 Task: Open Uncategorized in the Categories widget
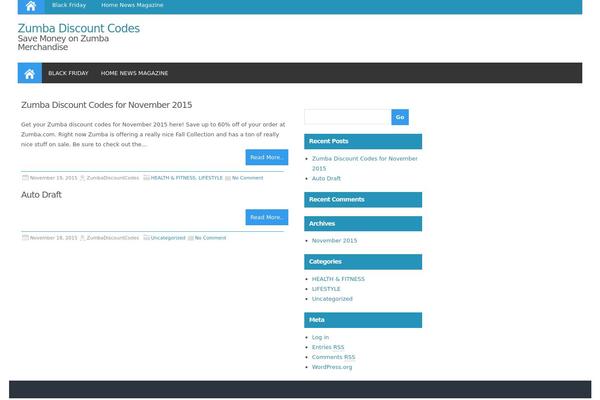click(332, 299)
